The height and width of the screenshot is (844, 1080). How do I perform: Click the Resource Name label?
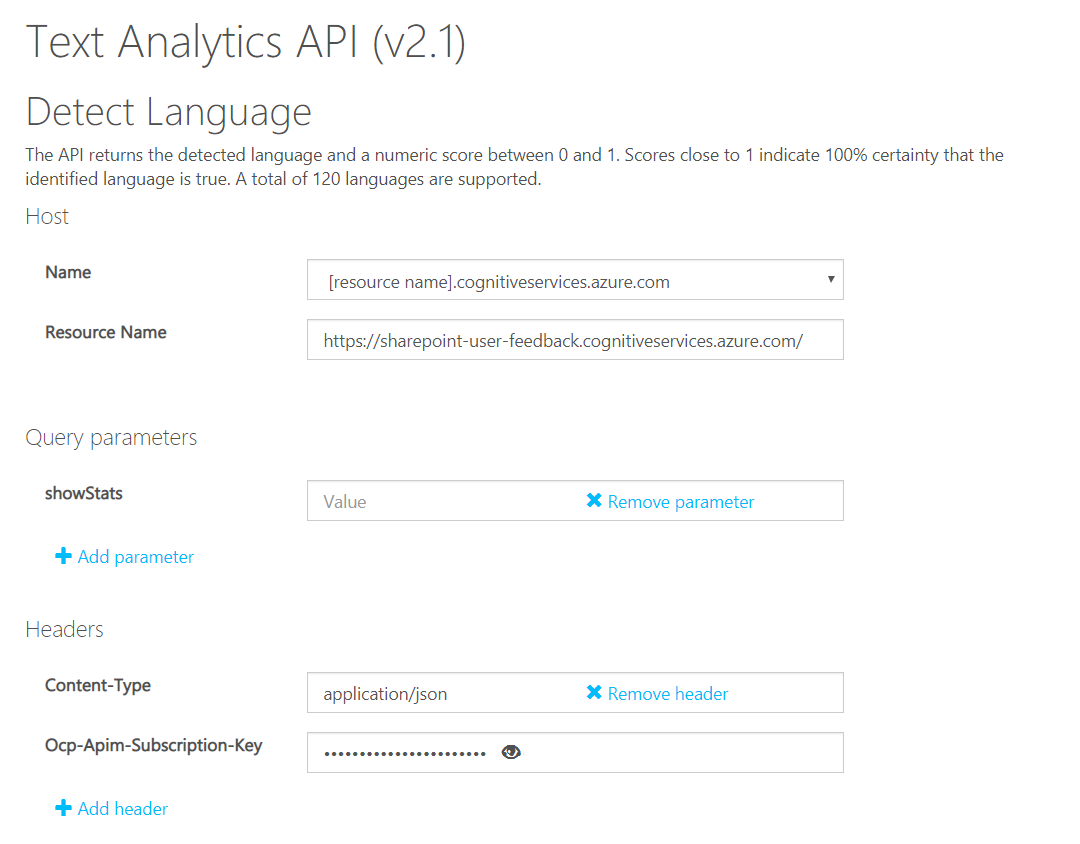tap(106, 332)
